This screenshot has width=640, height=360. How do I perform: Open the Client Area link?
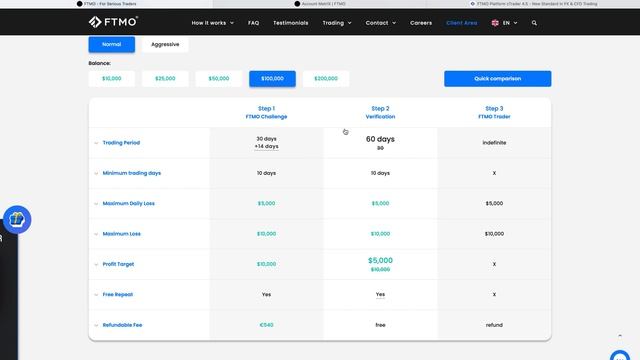coord(462,23)
